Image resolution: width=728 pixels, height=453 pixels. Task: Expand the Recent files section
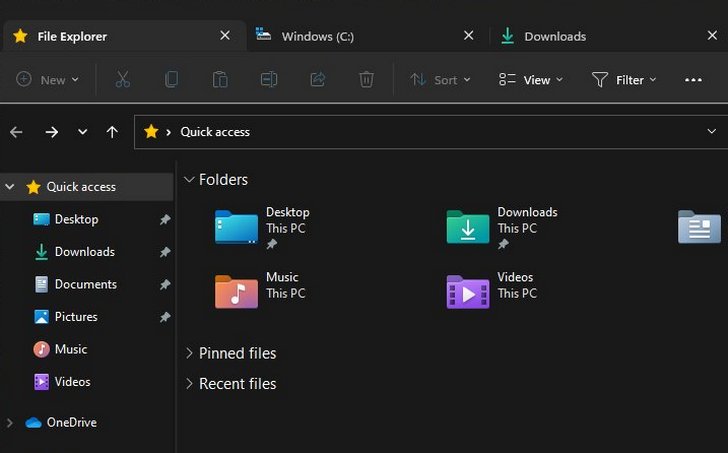click(x=189, y=383)
